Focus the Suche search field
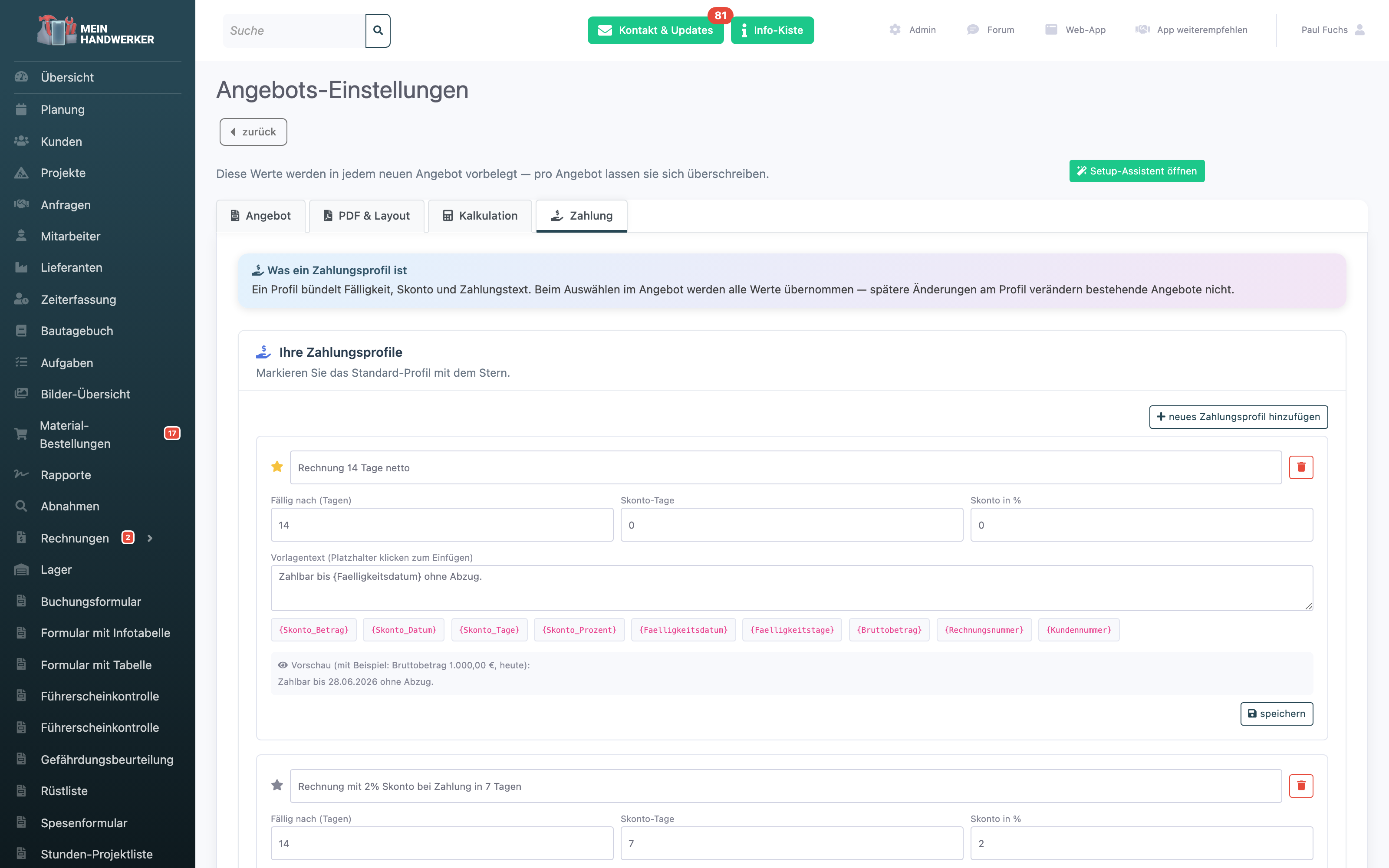Screen dimensions: 1389x868 [x=294, y=30]
